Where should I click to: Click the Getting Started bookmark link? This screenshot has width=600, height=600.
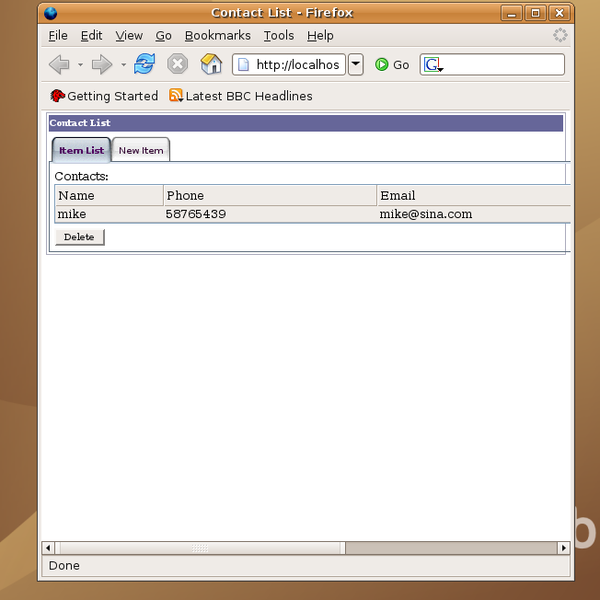[x=112, y=96]
